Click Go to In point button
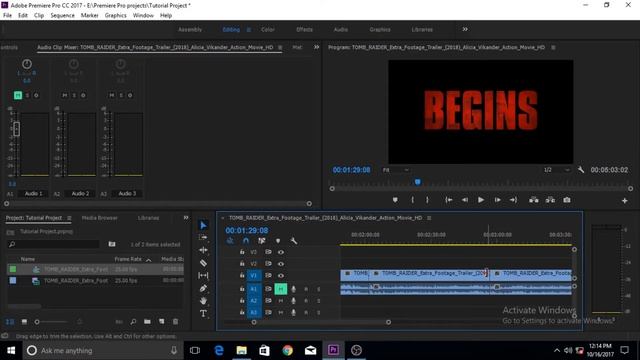This screenshot has height=360, width=640. pos(449,200)
